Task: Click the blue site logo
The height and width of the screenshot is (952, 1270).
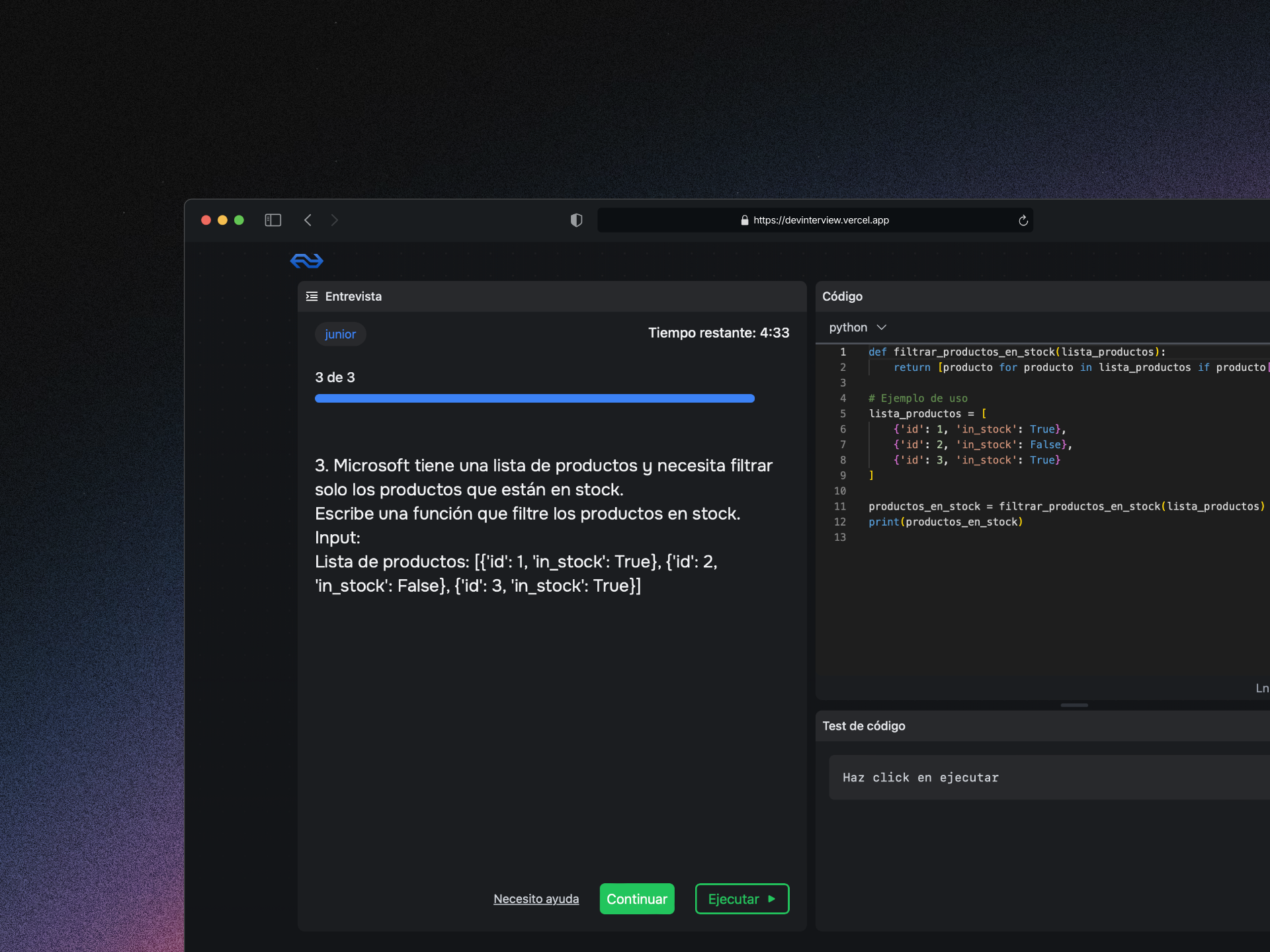Action: coord(307,260)
